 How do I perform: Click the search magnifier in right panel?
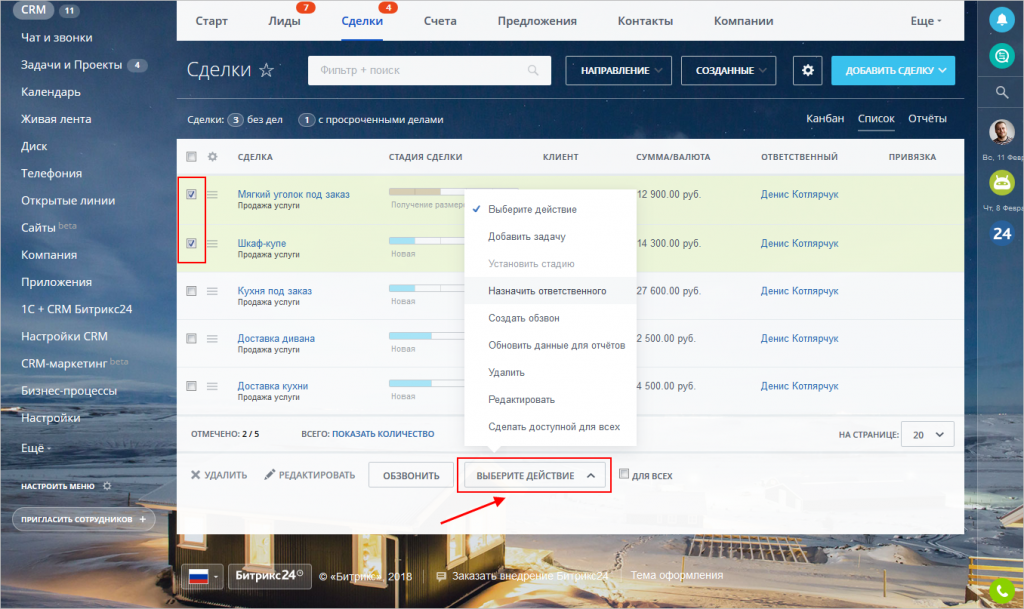pyautogui.click(x=1002, y=93)
